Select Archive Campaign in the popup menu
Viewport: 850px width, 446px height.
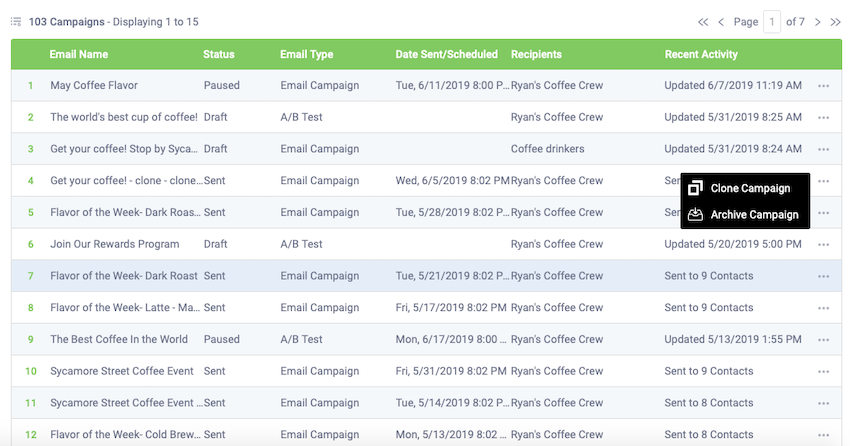point(754,215)
